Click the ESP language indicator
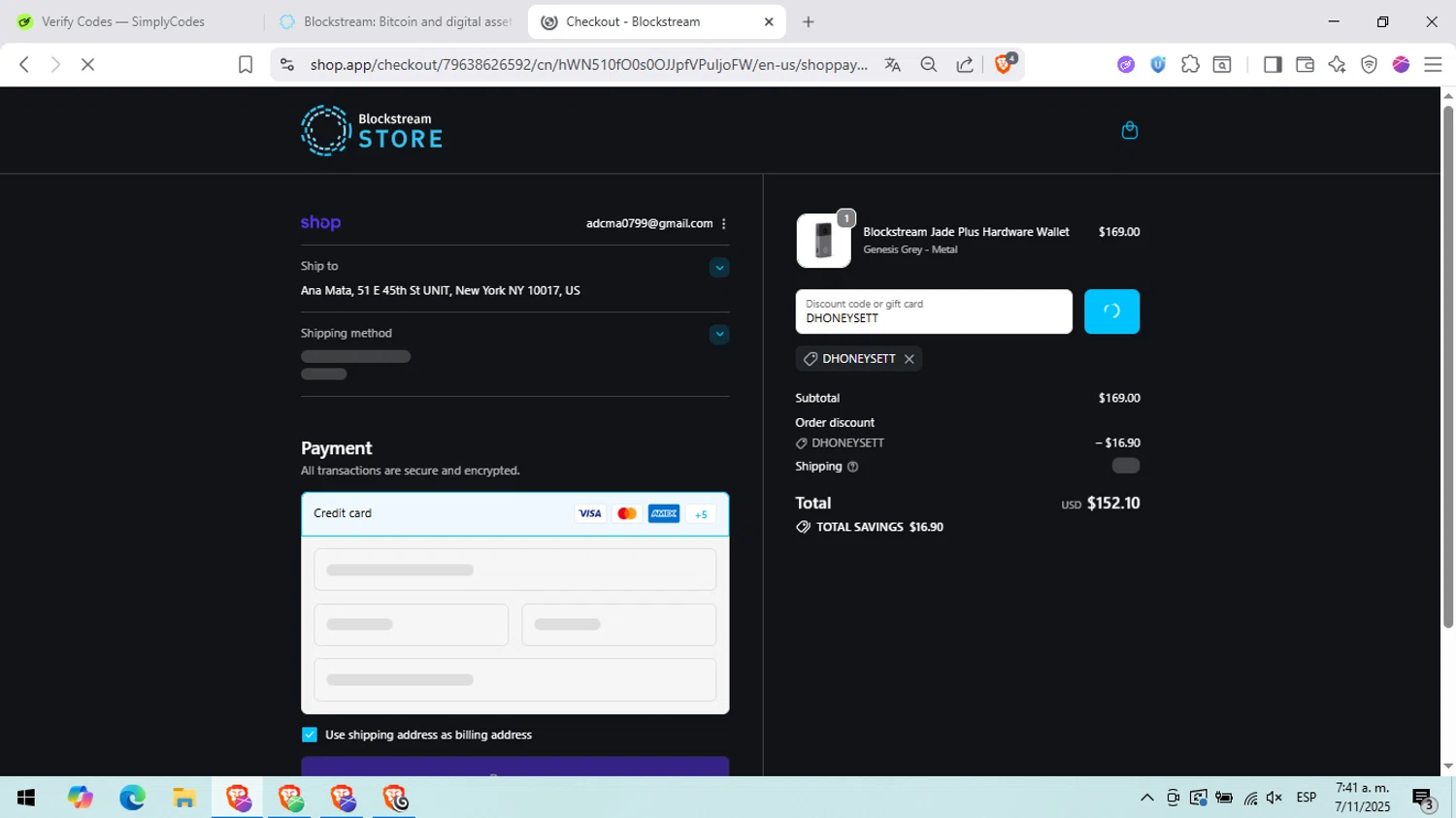Viewport: 1456px width, 818px height. pos(1307,798)
